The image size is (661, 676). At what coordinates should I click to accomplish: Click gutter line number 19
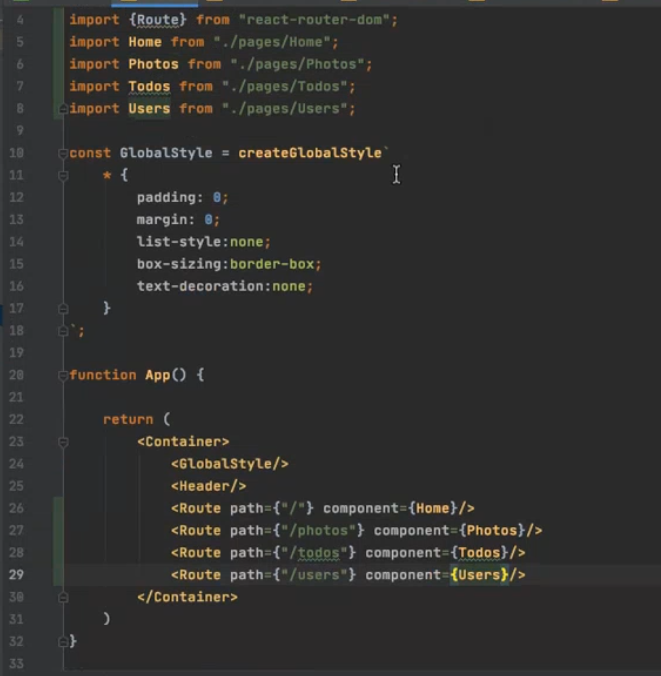coord(16,353)
